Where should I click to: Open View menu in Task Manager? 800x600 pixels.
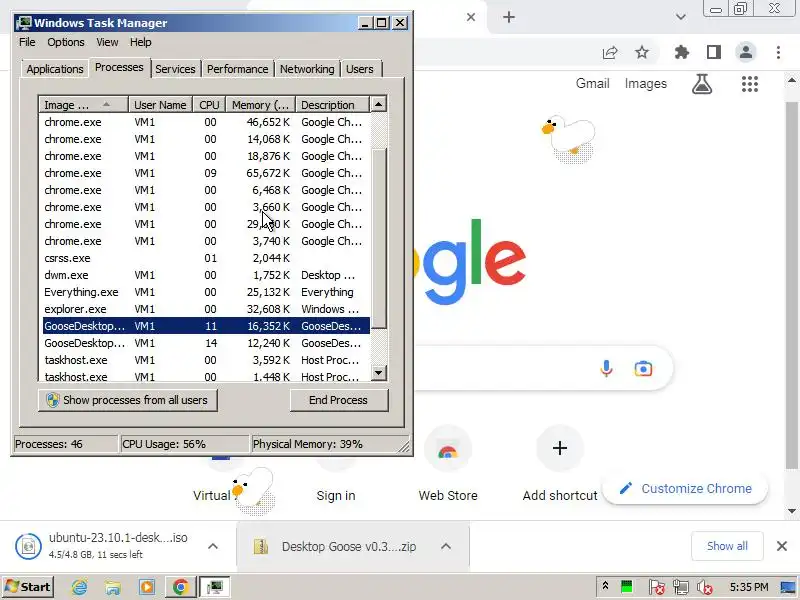click(x=107, y=42)
